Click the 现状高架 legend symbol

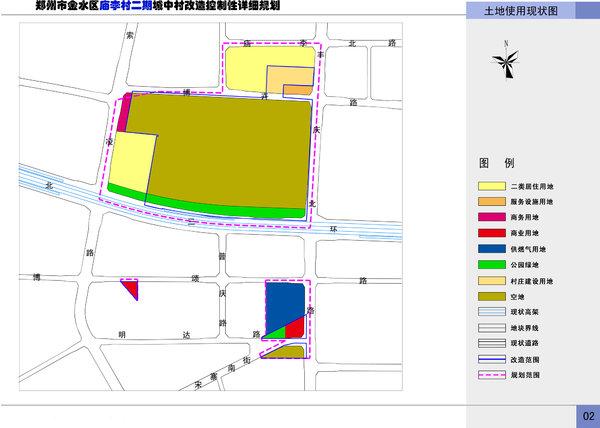pyautogui.click(x=492, y=311)
